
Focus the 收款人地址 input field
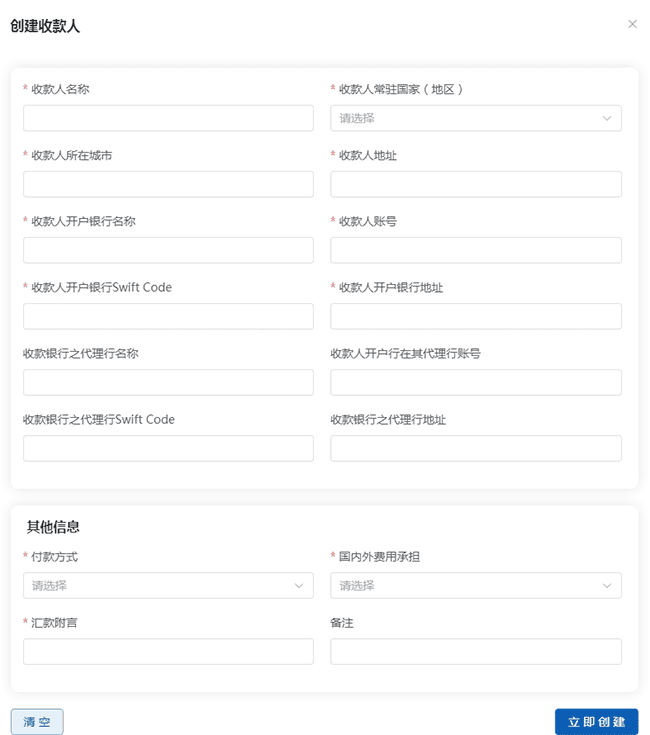click(475, 184)
